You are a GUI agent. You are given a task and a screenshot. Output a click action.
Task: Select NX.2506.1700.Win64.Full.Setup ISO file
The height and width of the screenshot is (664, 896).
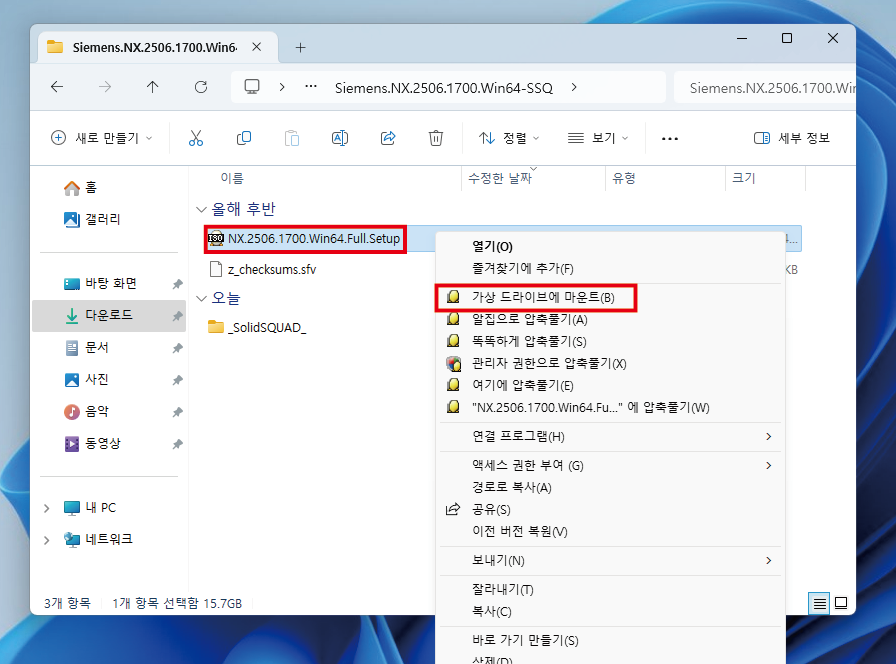(304, 239)
